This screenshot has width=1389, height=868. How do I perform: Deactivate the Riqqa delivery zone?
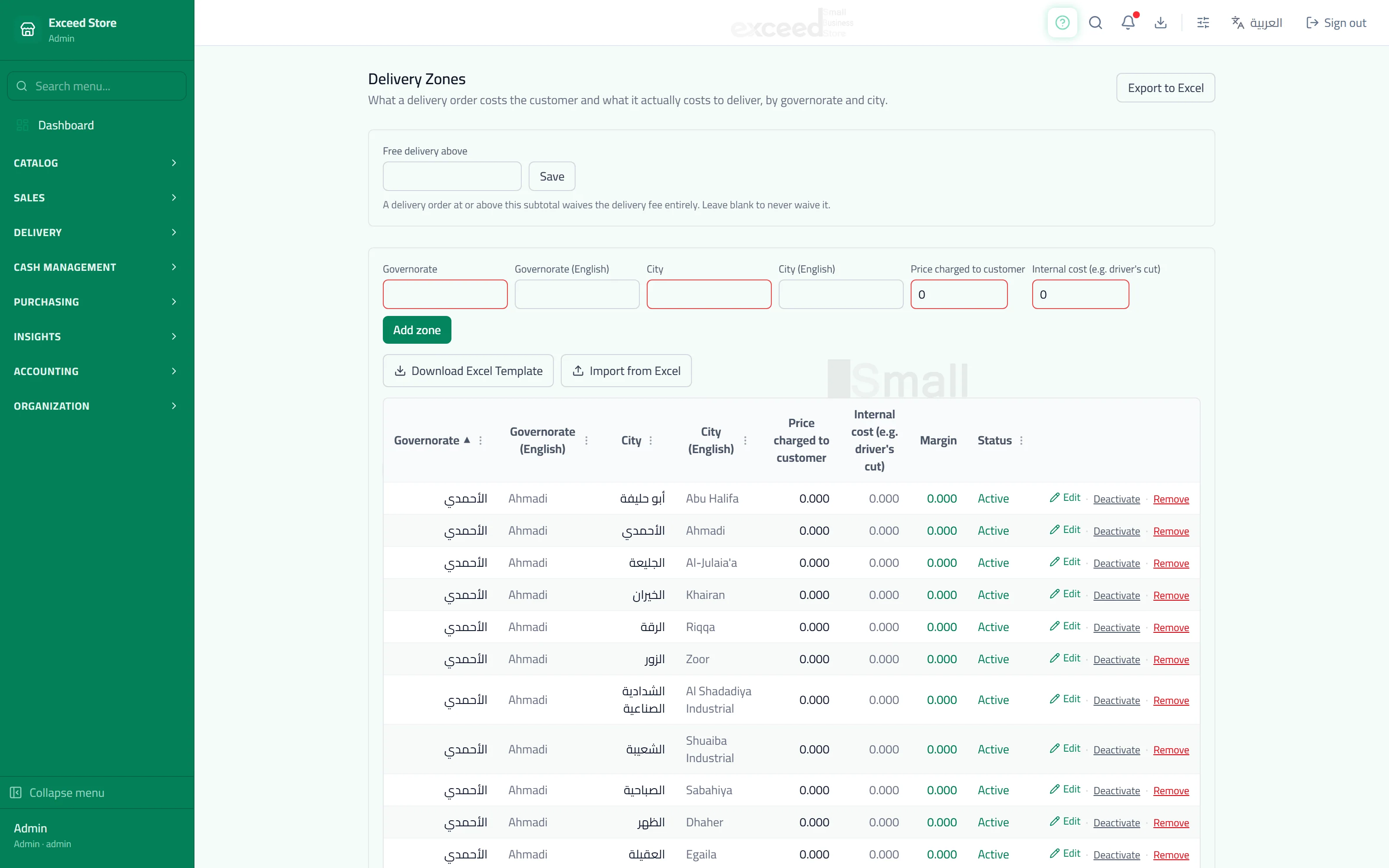[1116, 628]
